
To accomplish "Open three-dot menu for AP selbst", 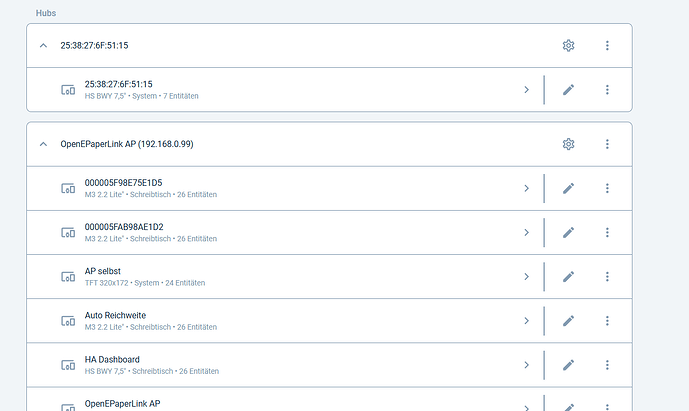I will (607, 276).
